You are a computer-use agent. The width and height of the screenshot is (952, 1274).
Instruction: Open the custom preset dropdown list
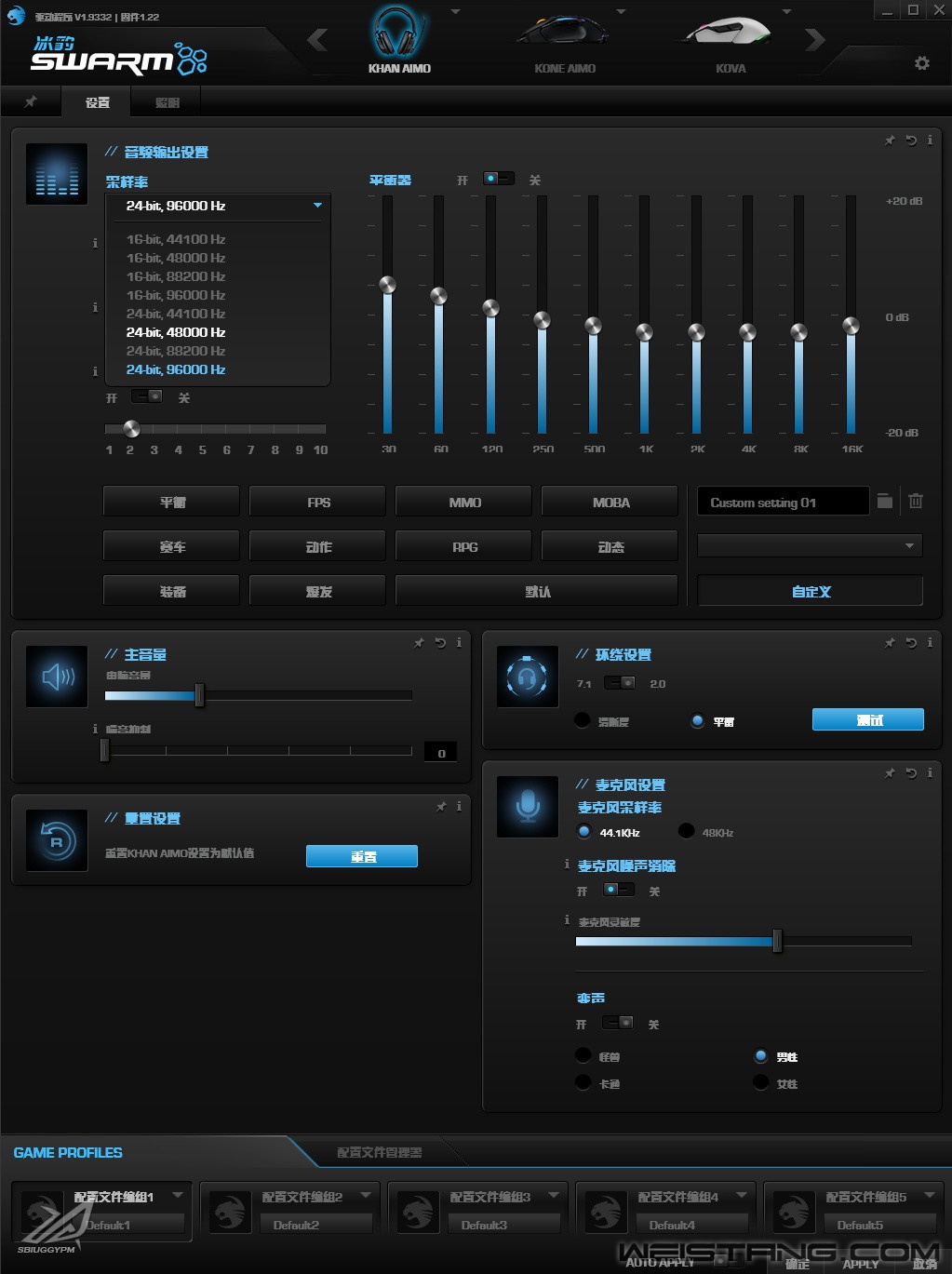click(810, 545)
